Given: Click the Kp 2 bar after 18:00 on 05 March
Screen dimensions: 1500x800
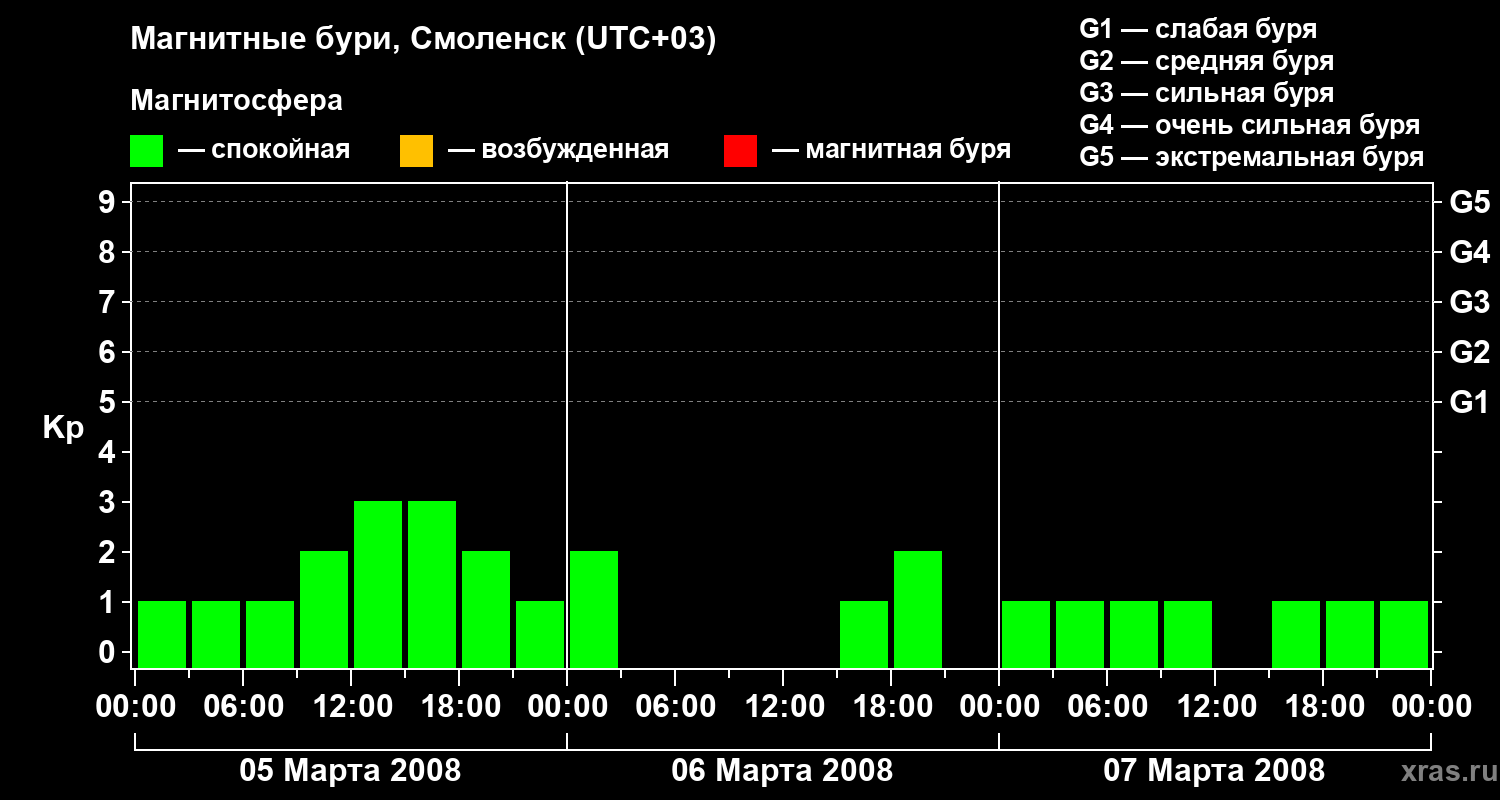Looking at the screenshot, I should pos(486,609).
